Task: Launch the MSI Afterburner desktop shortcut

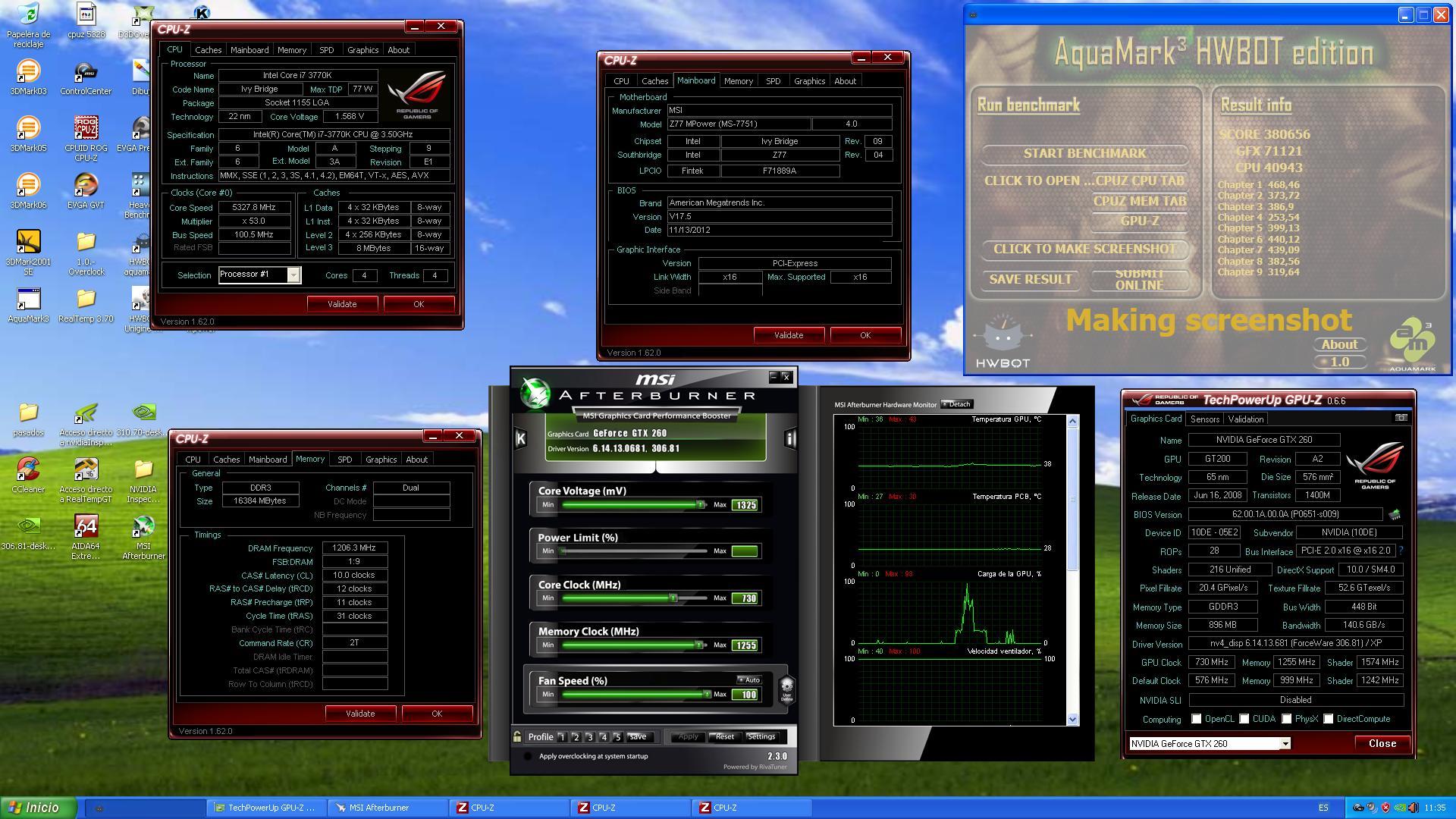Action: pyautogui.click(x=143, y=537)
